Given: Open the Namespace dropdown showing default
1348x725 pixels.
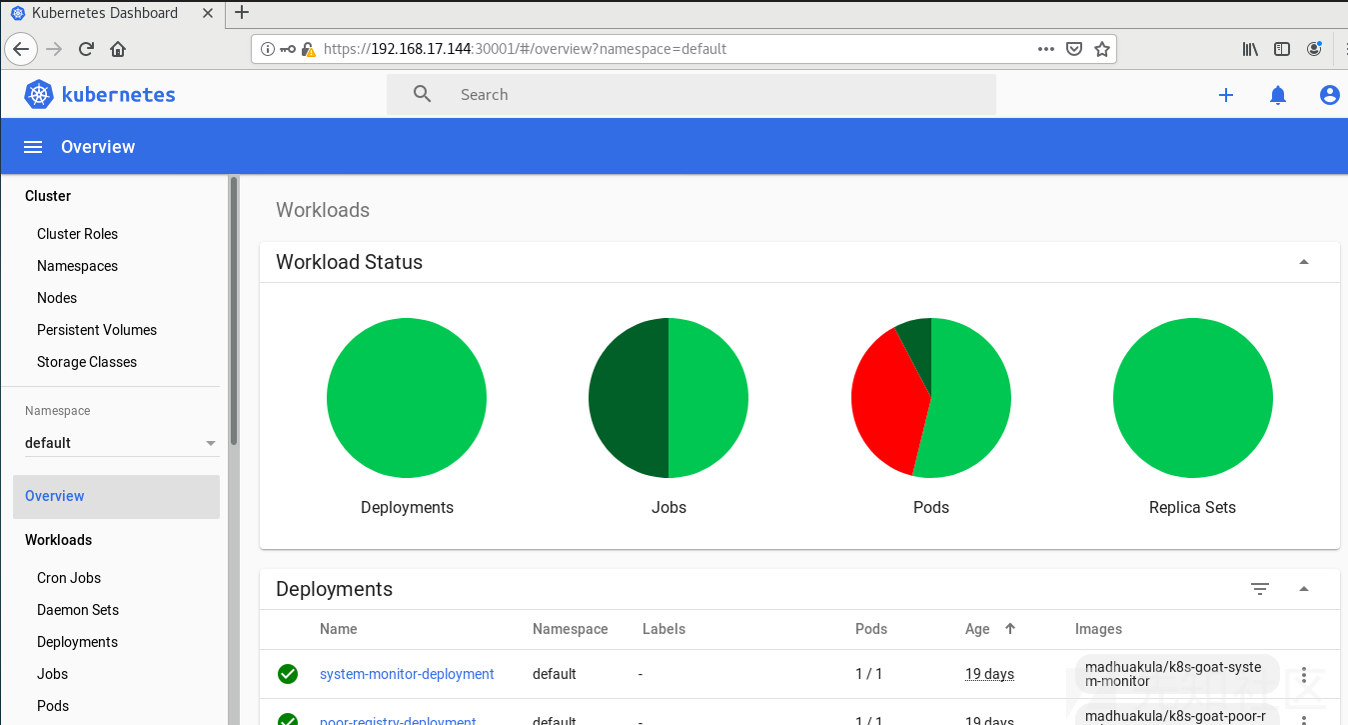Looking at the screenshot, I should click(x=120, y=443).
